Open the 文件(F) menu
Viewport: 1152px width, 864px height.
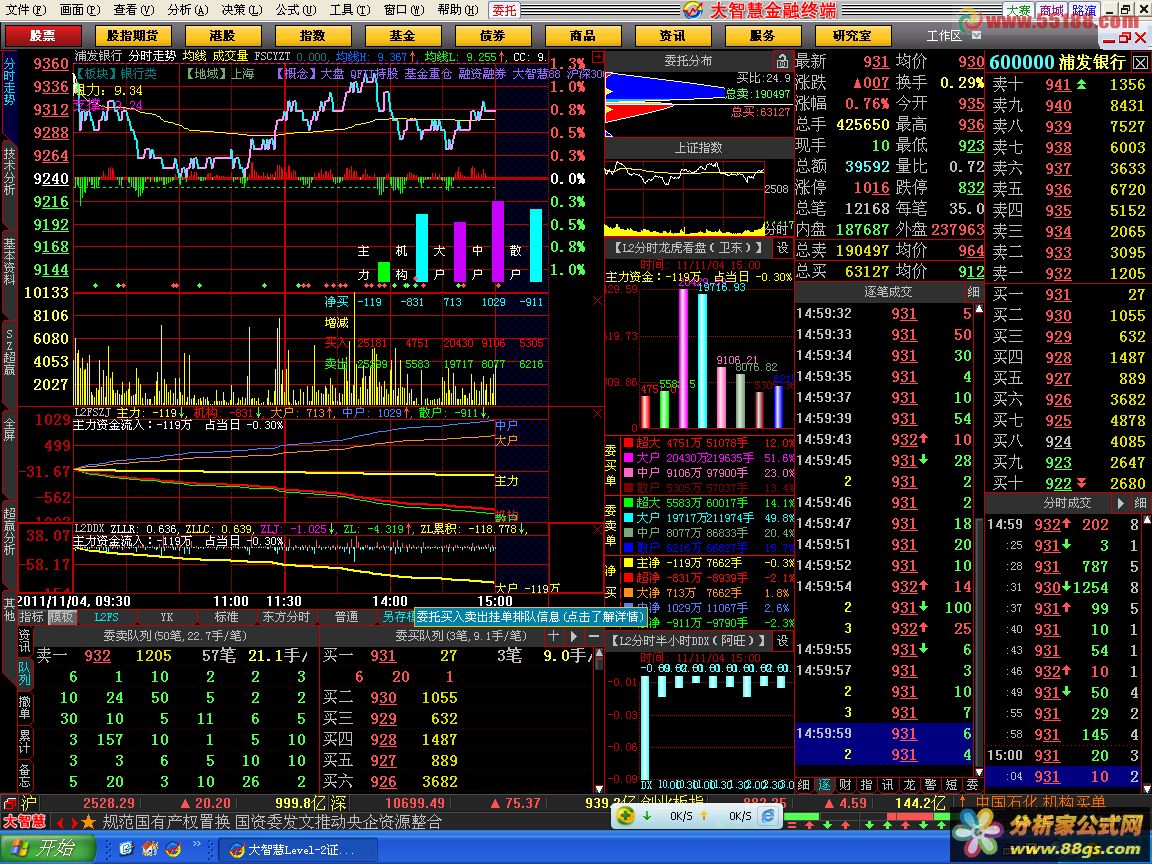click(x=26, y=10)
